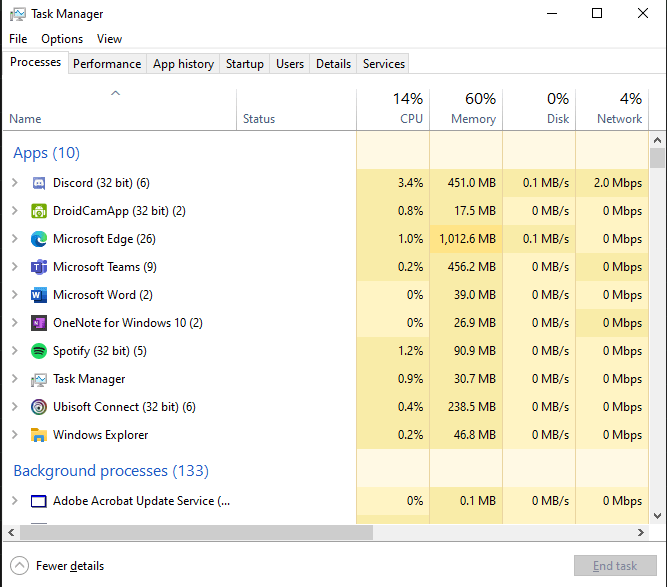Image resolution: width=667 pixels, height=587 pixels.
Task: Click Discord network value 2.0 Mbps
Action: tap(618, 183)
